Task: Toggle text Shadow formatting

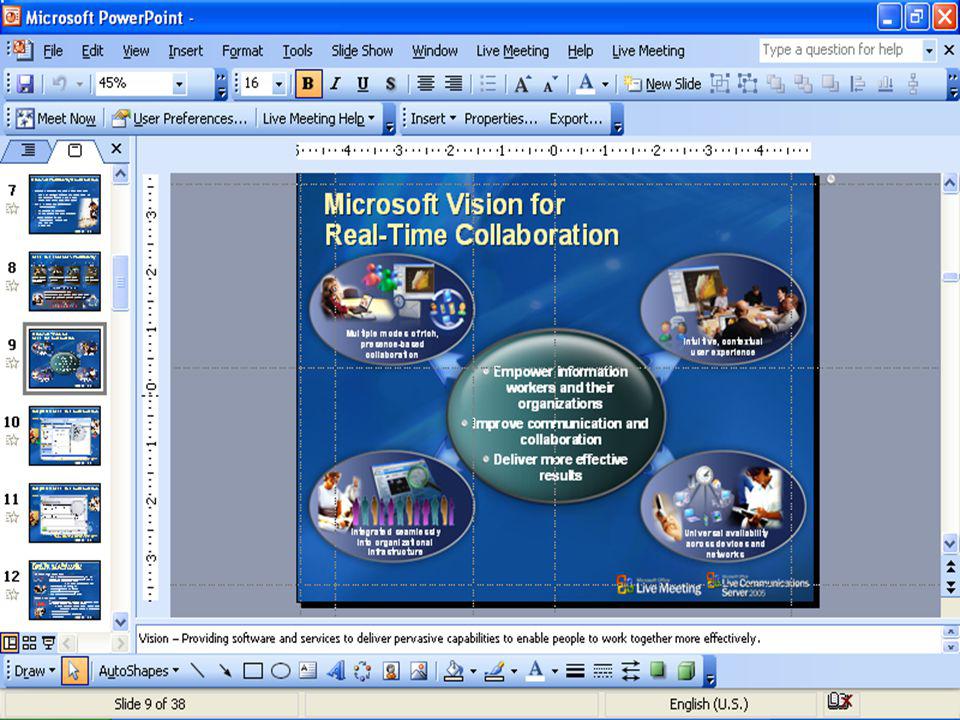Action: coord(391,83)
